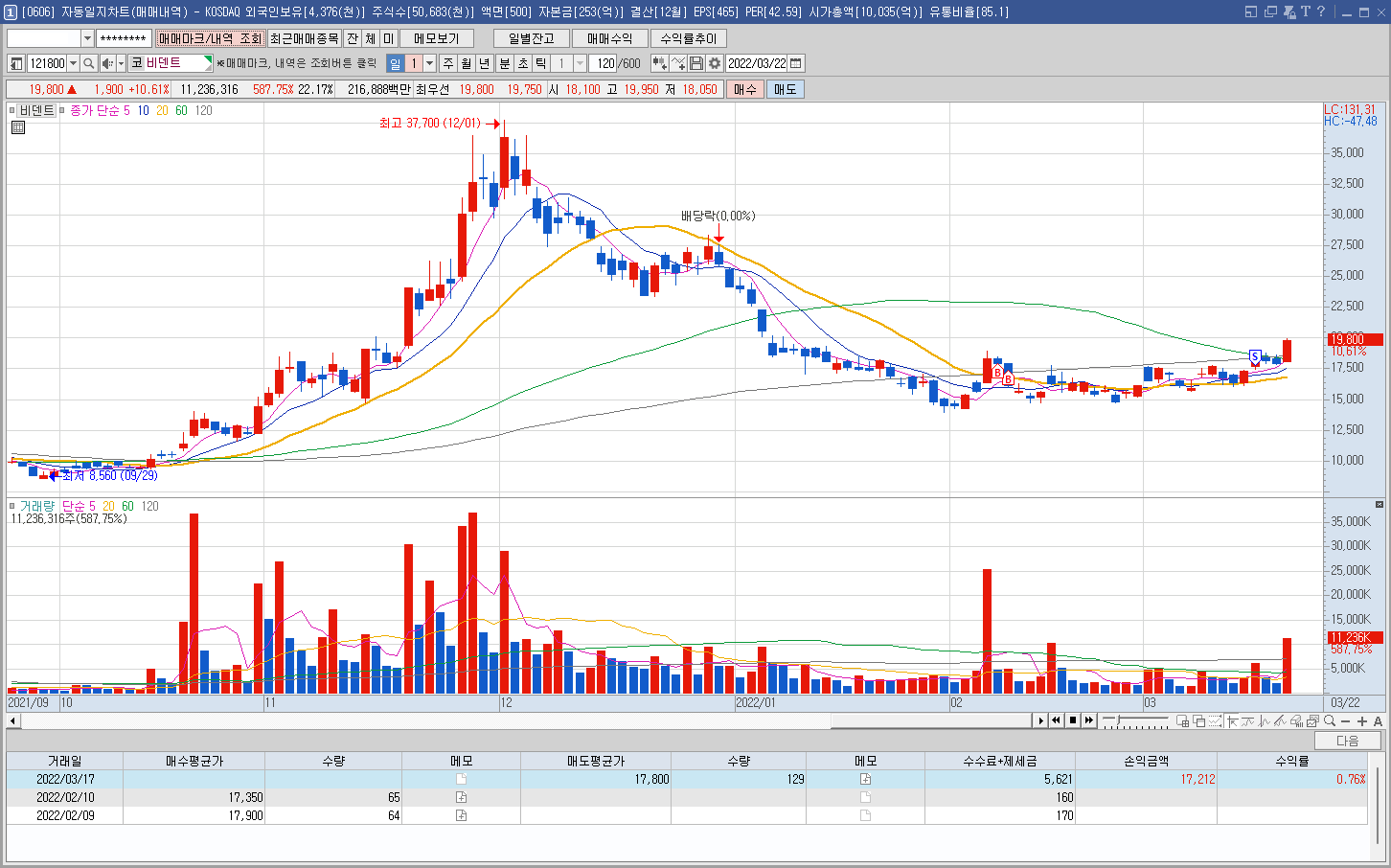Select the 2022/03/17 trade row date

[65, 779]
